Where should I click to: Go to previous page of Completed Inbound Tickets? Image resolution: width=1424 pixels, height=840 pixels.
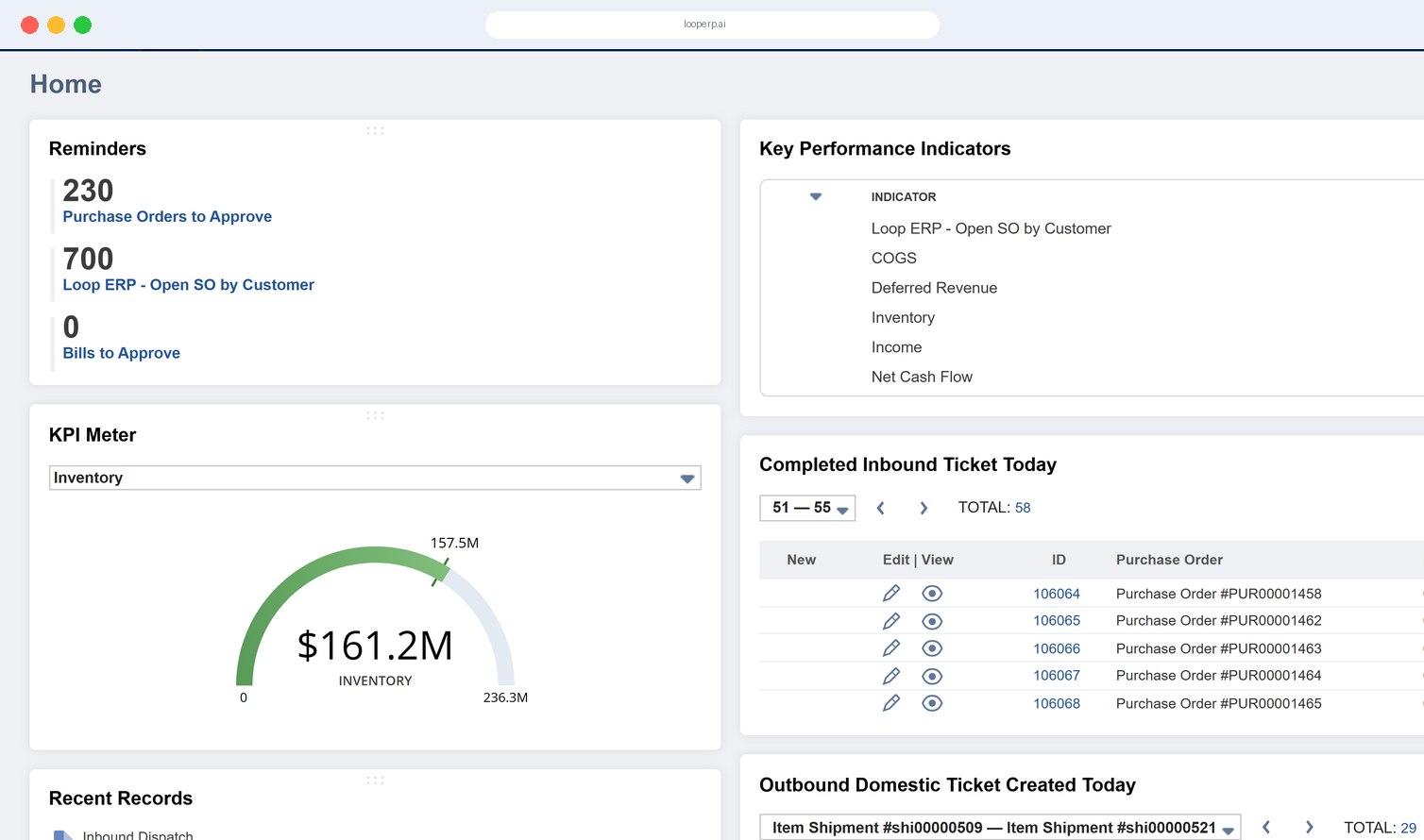pyautogui.click(x=880, y=508)
